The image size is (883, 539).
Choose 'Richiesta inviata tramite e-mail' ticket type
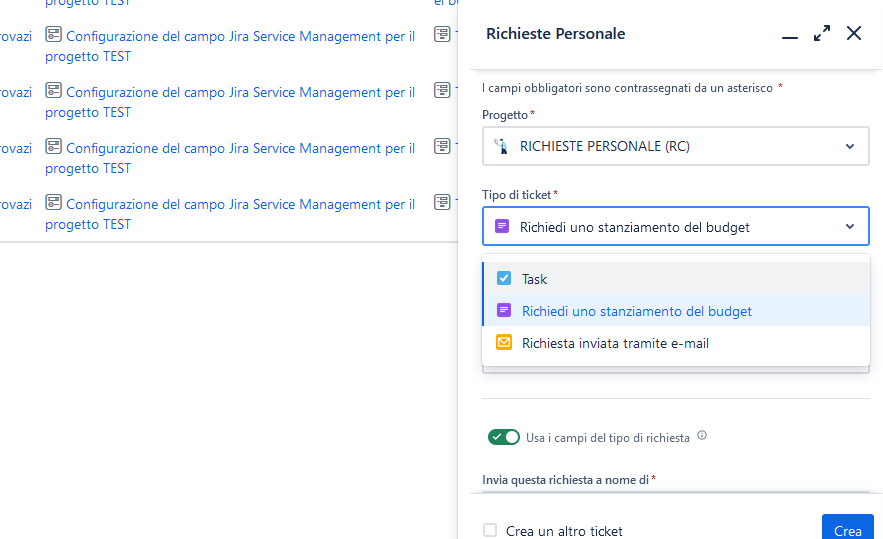[x=615, y=343]
